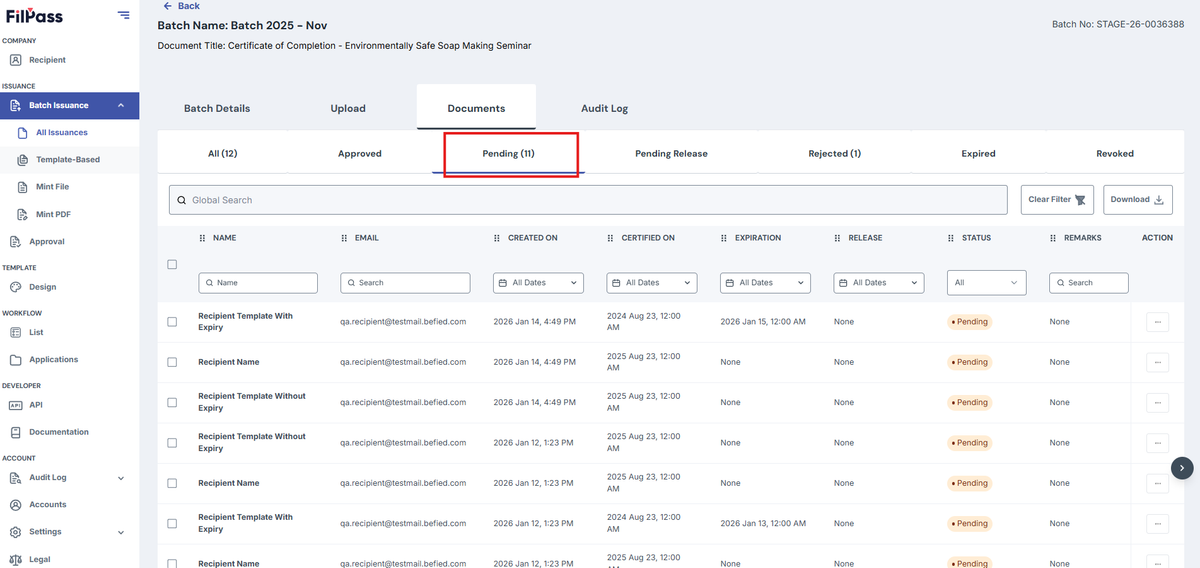Check the 2026 Jan 15 expiration row checkbox
Image resolution: width=1200 pixels, height=568 pixels.
[172, 322]
